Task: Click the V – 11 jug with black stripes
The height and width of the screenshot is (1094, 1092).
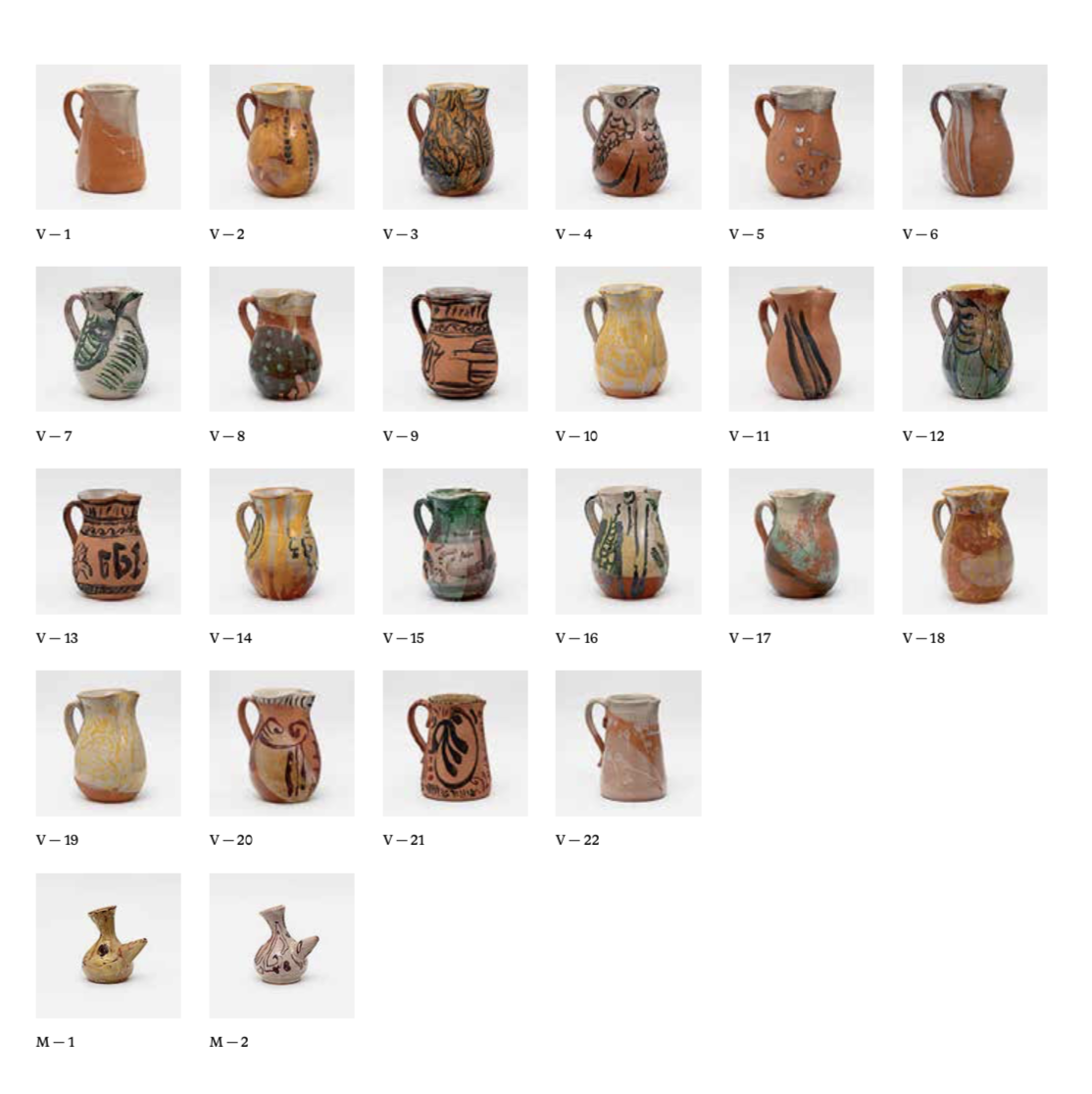Action: click(801, 338)
